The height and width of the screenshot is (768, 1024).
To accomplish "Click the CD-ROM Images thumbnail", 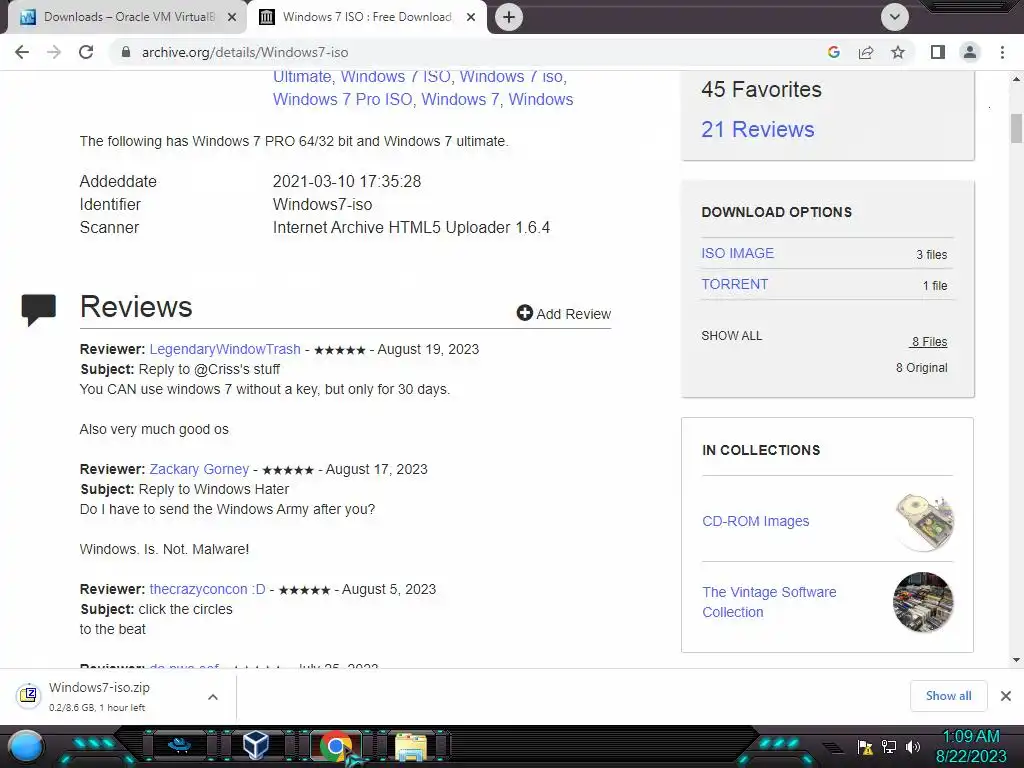I will 924,522.
